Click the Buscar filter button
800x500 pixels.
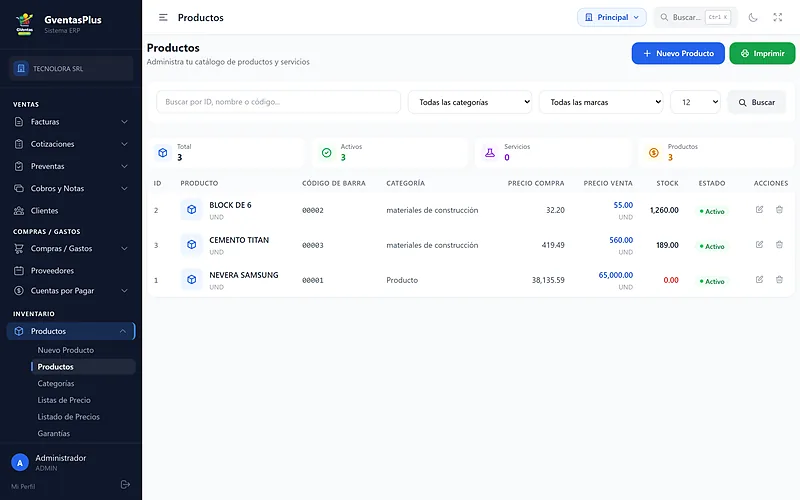[757, 102]
